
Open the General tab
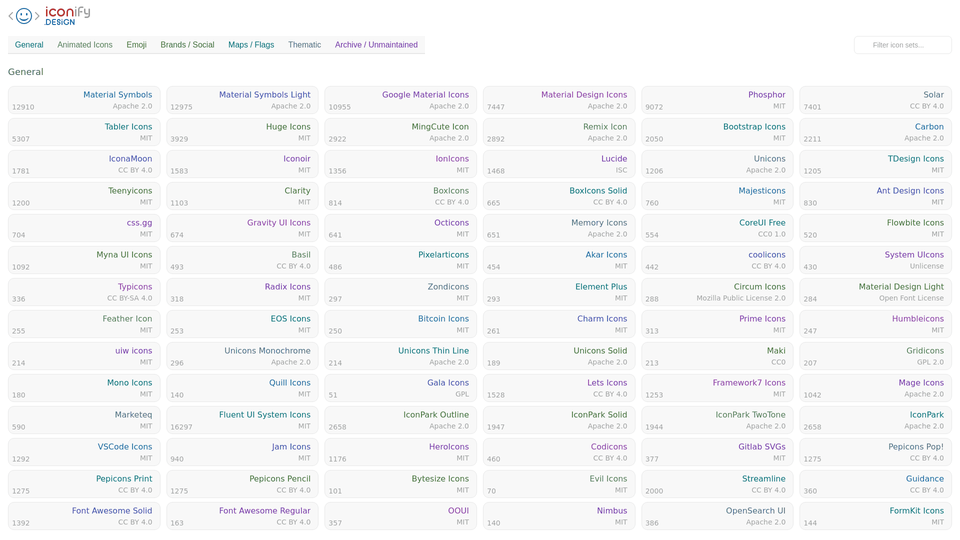(29, 45)
